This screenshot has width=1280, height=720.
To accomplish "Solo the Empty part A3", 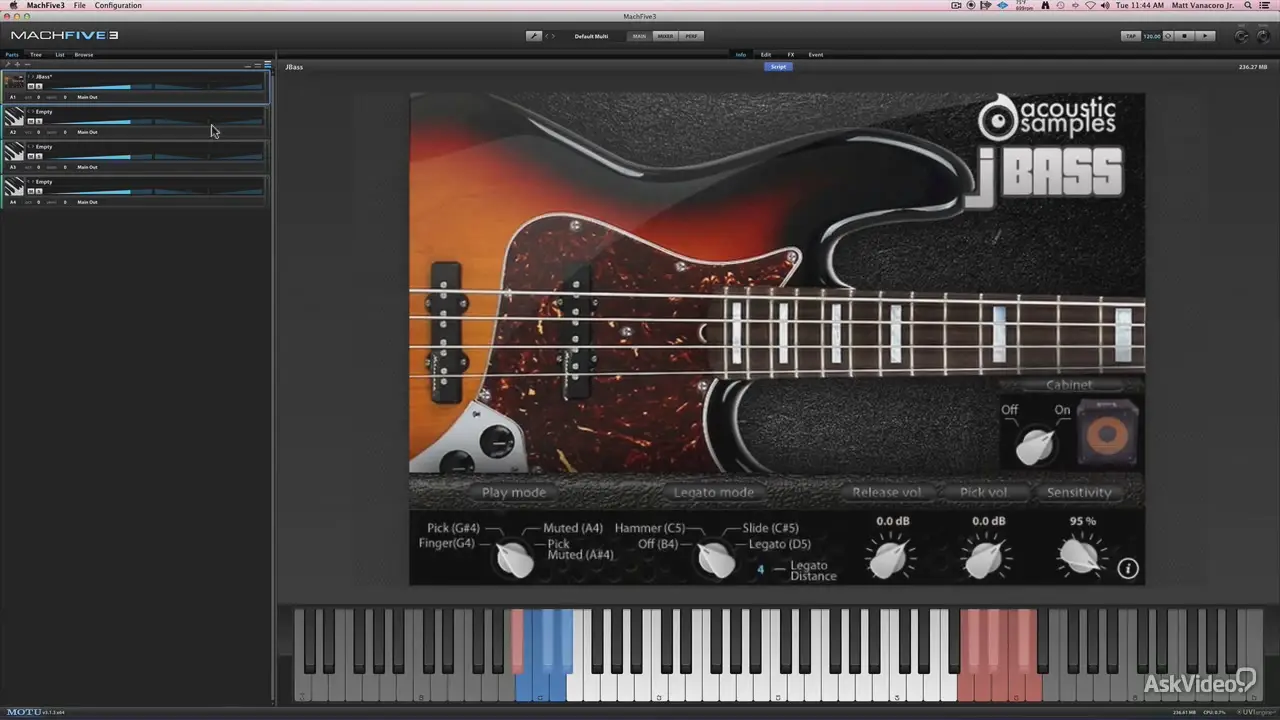I will coord(39,156).
